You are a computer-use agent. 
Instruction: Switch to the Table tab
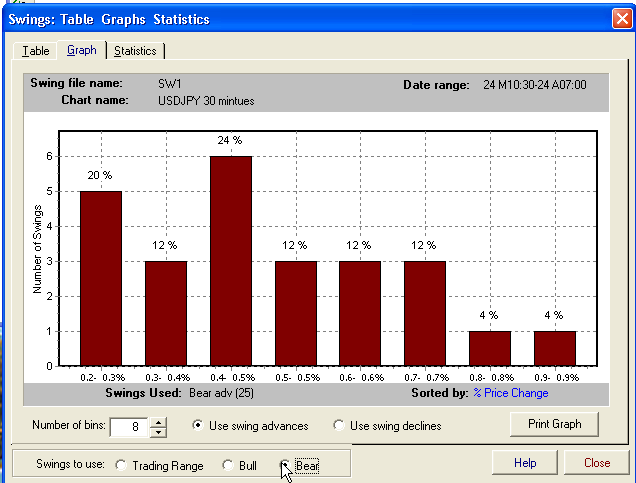[35, 51]
